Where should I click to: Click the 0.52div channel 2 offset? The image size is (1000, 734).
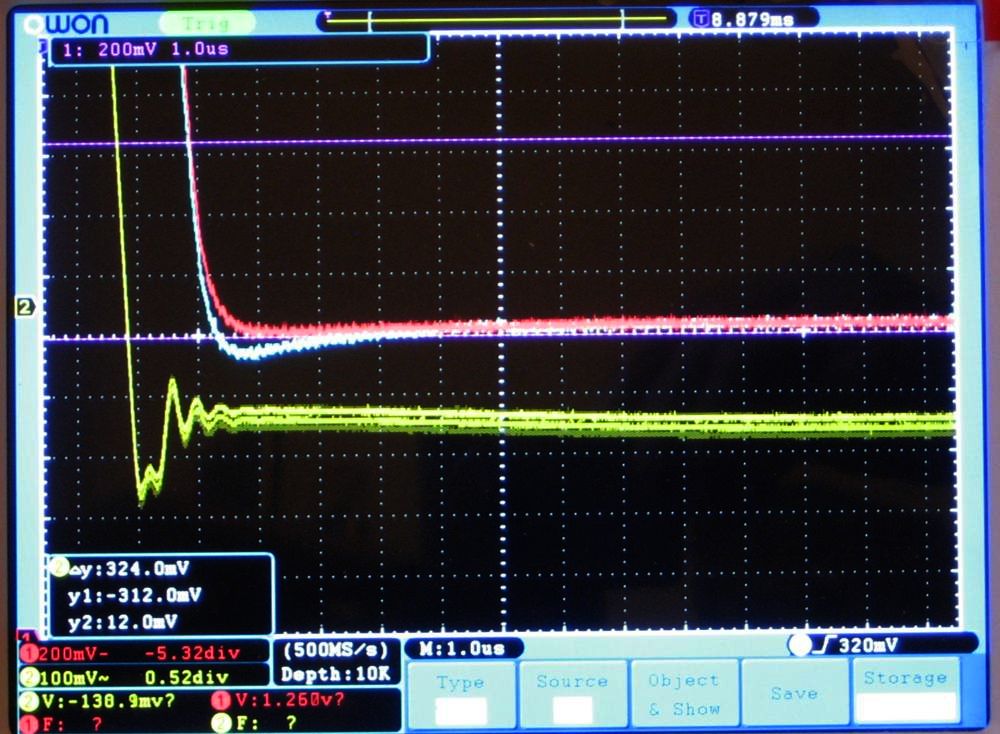tap(186, 677)
